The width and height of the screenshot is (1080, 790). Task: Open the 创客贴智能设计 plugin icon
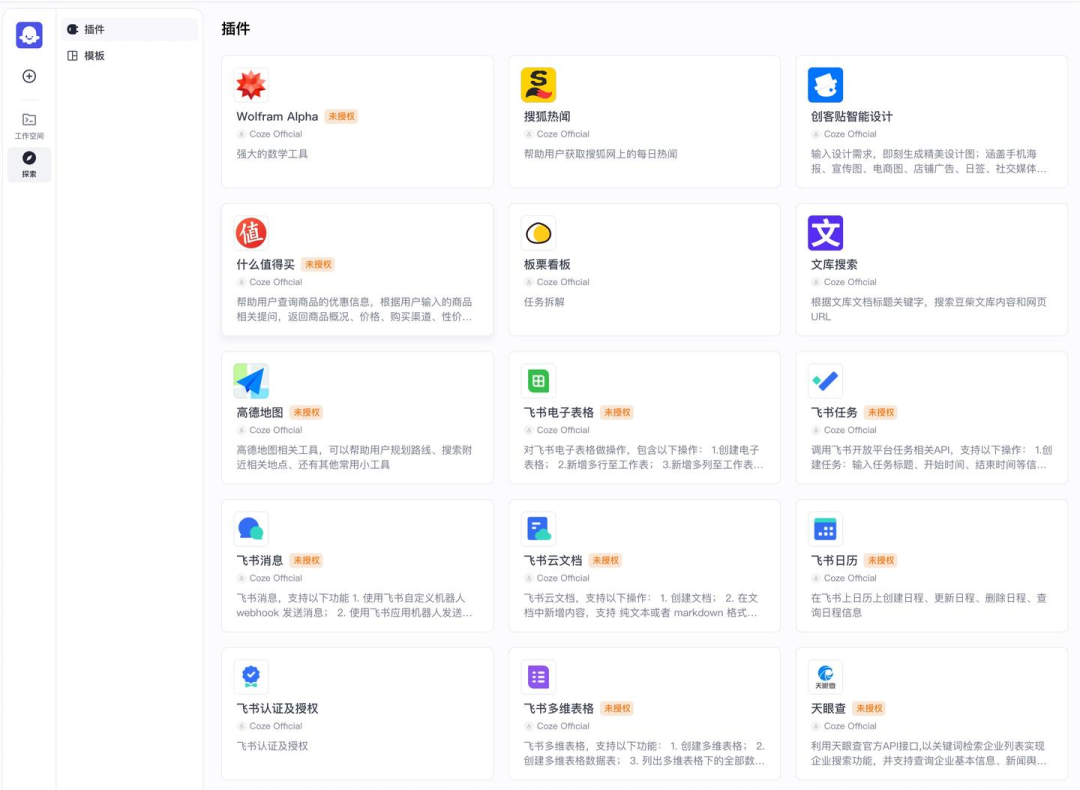point(826,84)
